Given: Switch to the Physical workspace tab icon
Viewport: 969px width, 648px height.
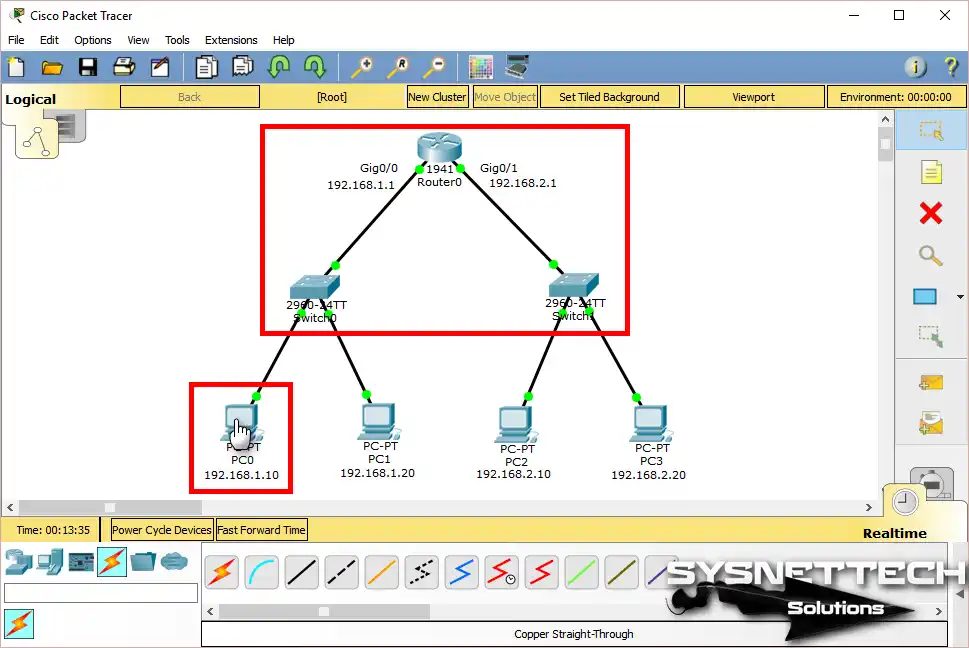Looking at the screenshot, I should pyautogui.click(x=69, y=127).
